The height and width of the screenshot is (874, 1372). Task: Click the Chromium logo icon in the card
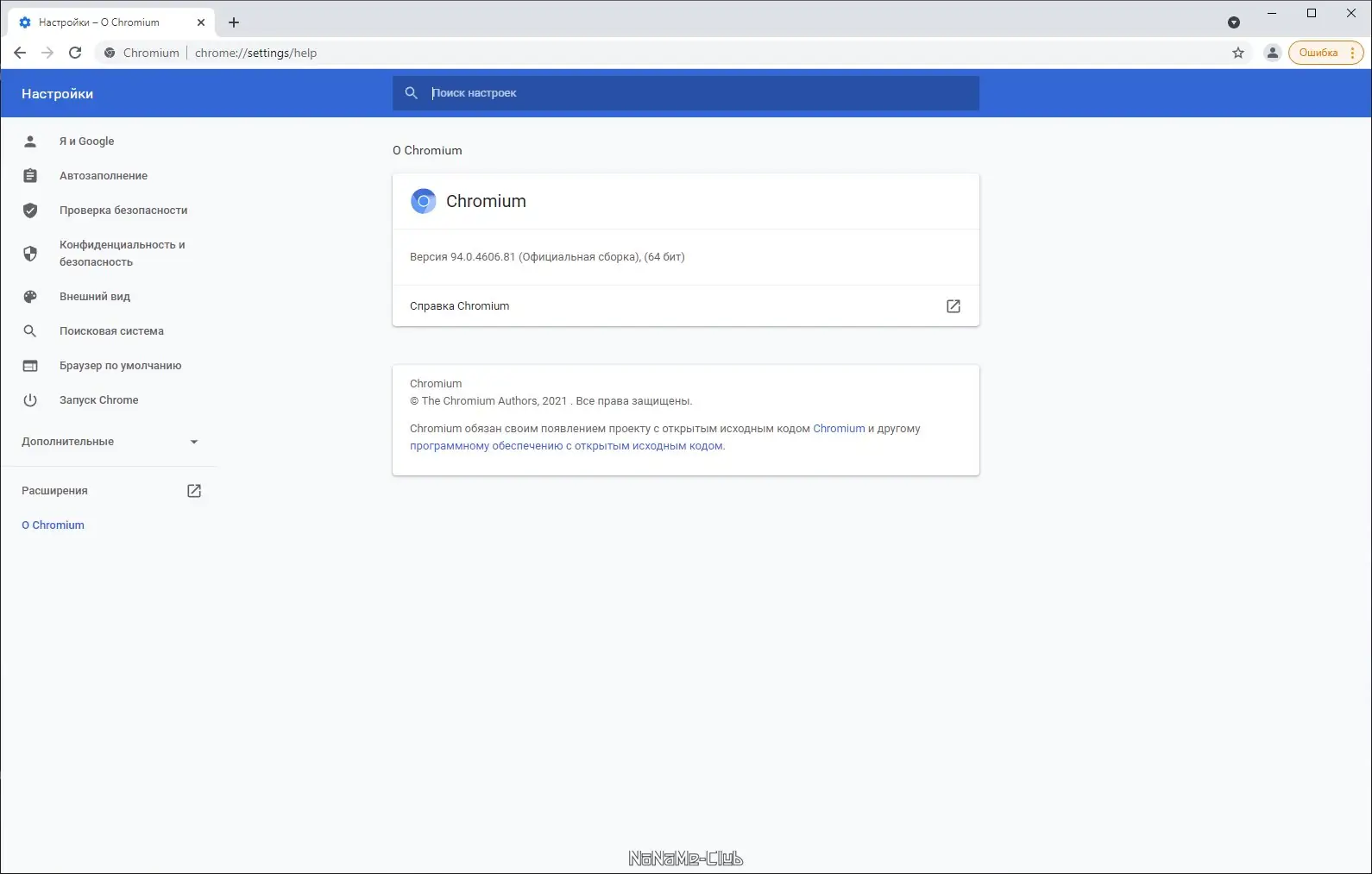click(424, 201)
